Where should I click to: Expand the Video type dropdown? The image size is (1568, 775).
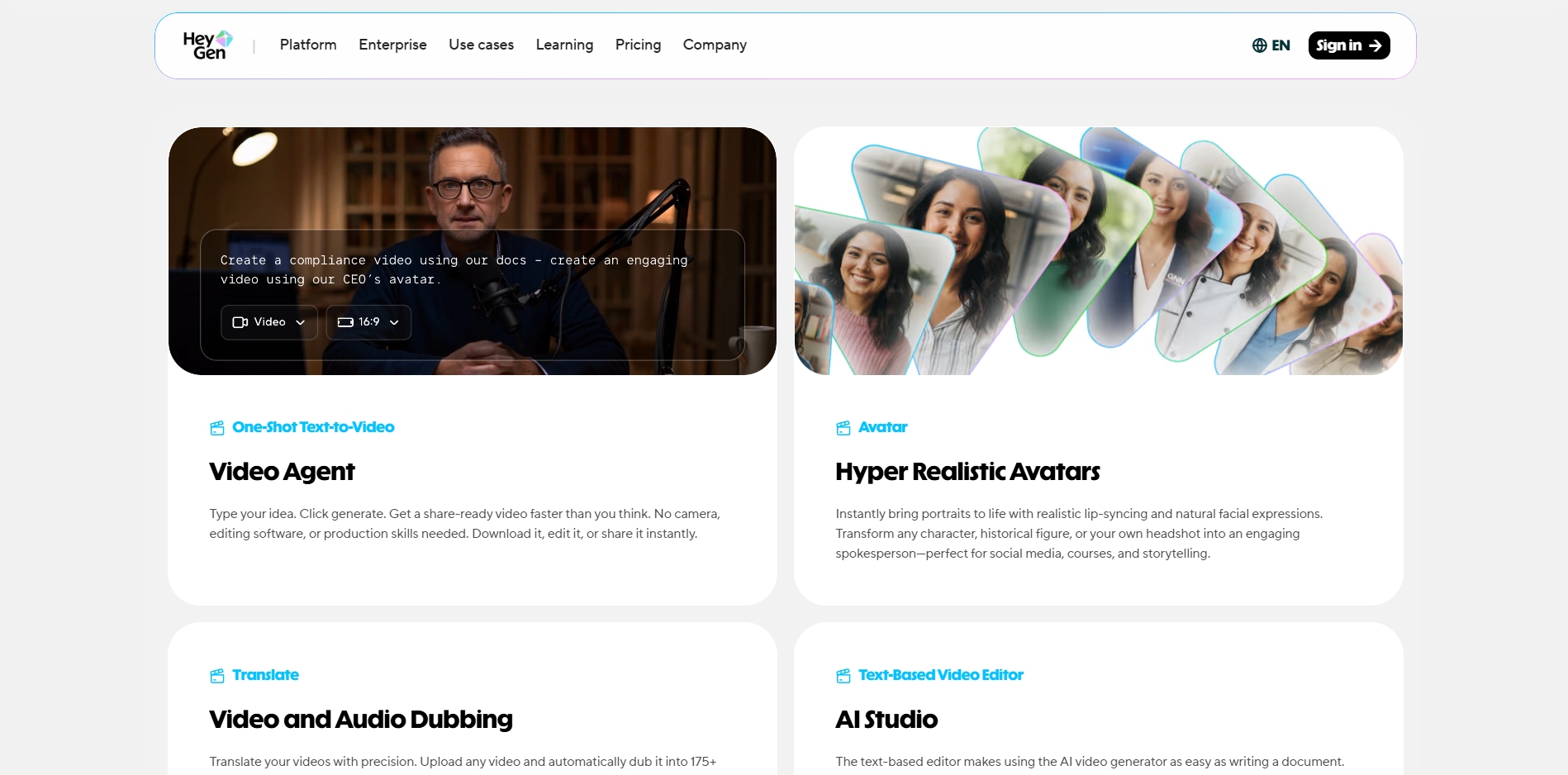point(269,322)
